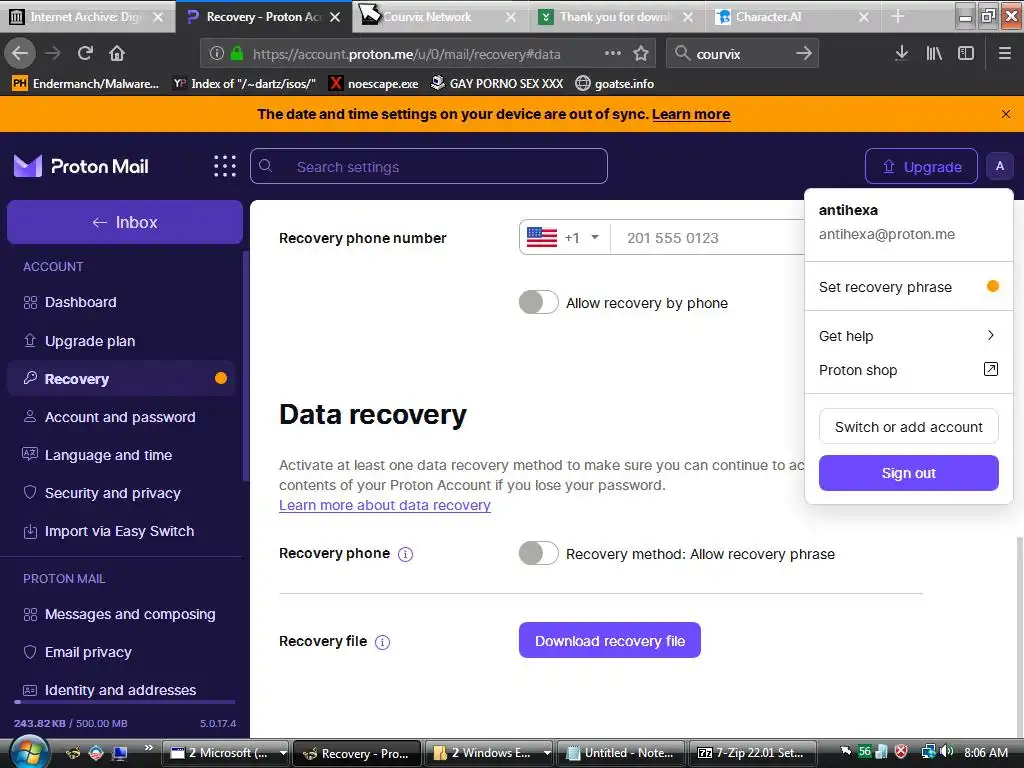Close the Character.AI tab

(864, 17)
